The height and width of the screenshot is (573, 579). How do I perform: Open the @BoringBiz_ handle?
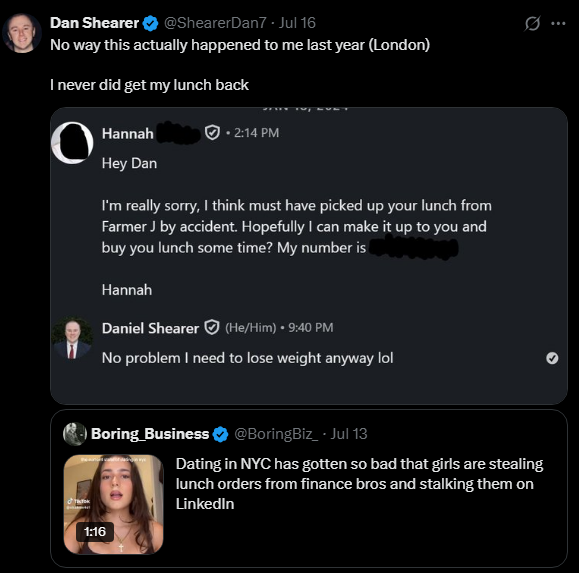[x=276, y=434]
